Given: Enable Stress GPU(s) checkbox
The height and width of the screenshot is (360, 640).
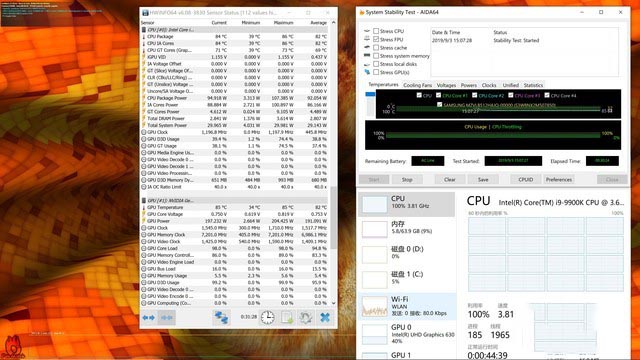Looking at the screenshot, I should (x=376, y=72).
